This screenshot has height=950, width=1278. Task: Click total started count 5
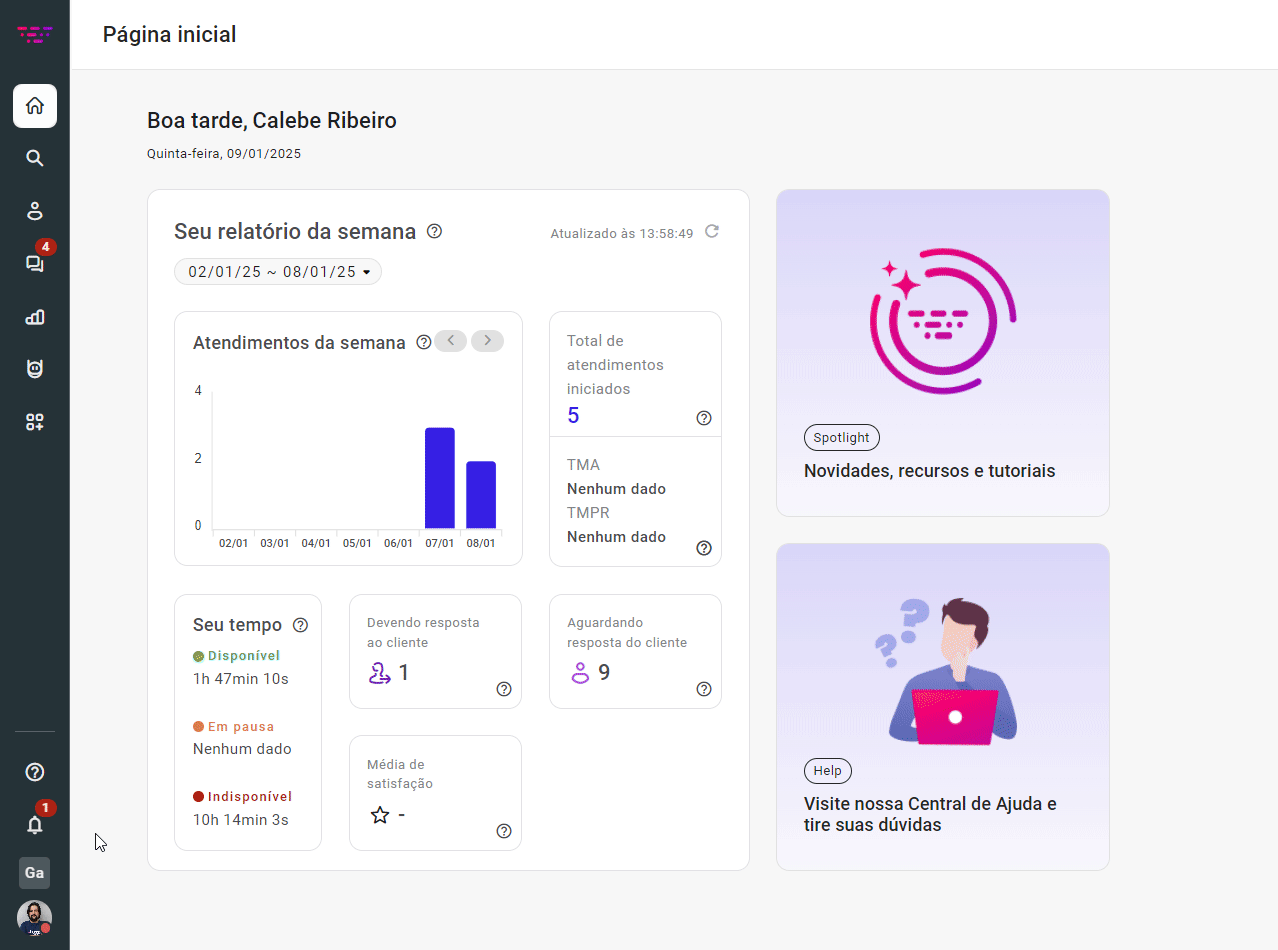pos(573,415)
